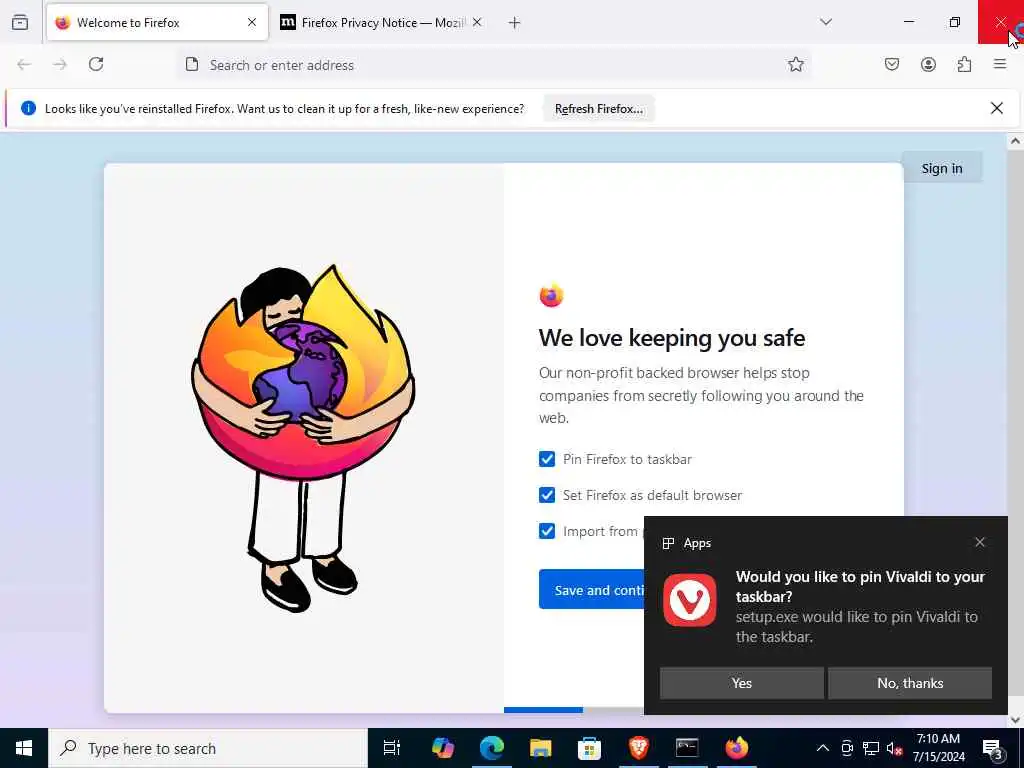The image size is (1024, 768).
Task: Click the Meet Now tray icon
Action: coord(847,748)
